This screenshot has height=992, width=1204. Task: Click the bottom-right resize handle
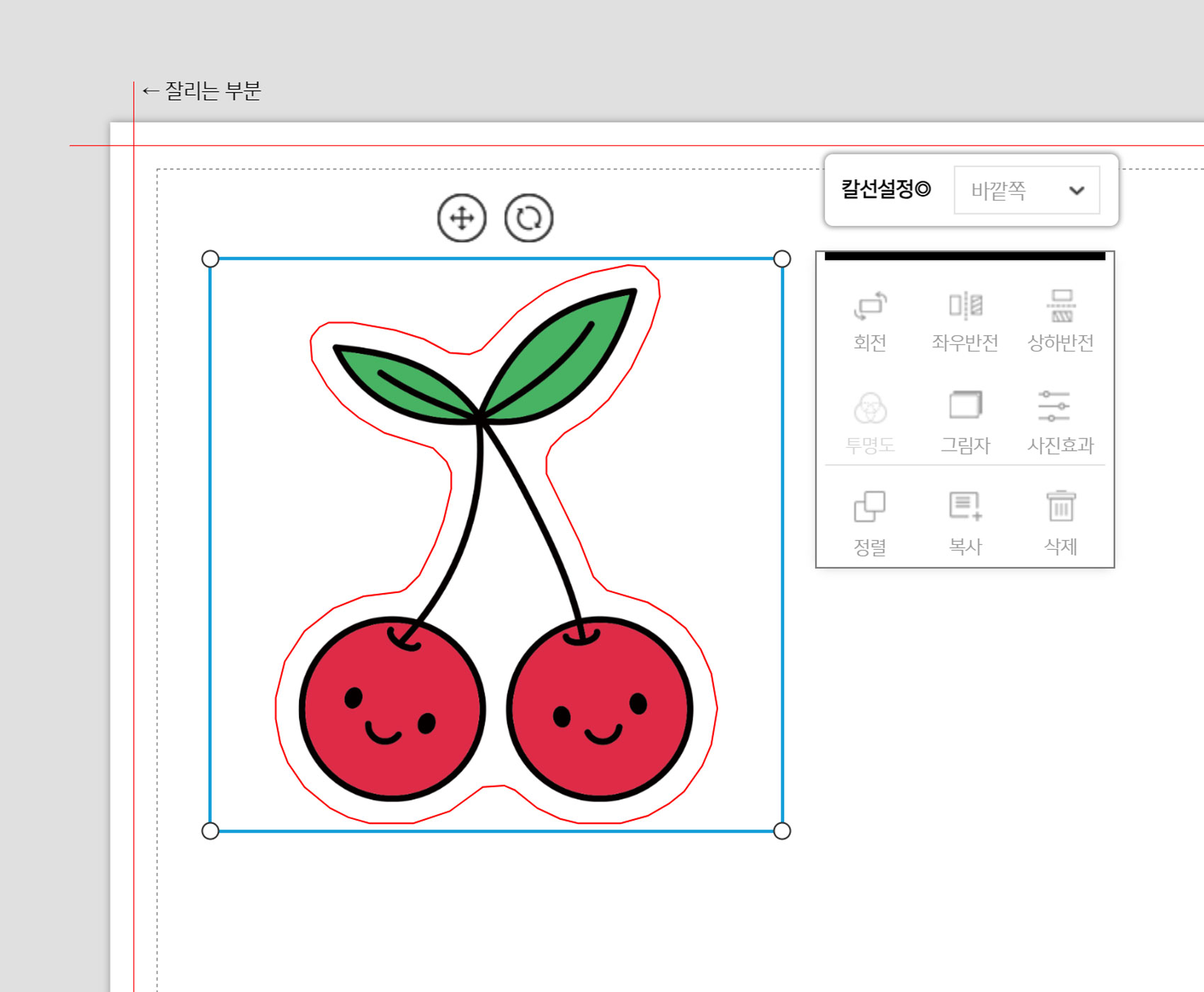tap(782, 830)
